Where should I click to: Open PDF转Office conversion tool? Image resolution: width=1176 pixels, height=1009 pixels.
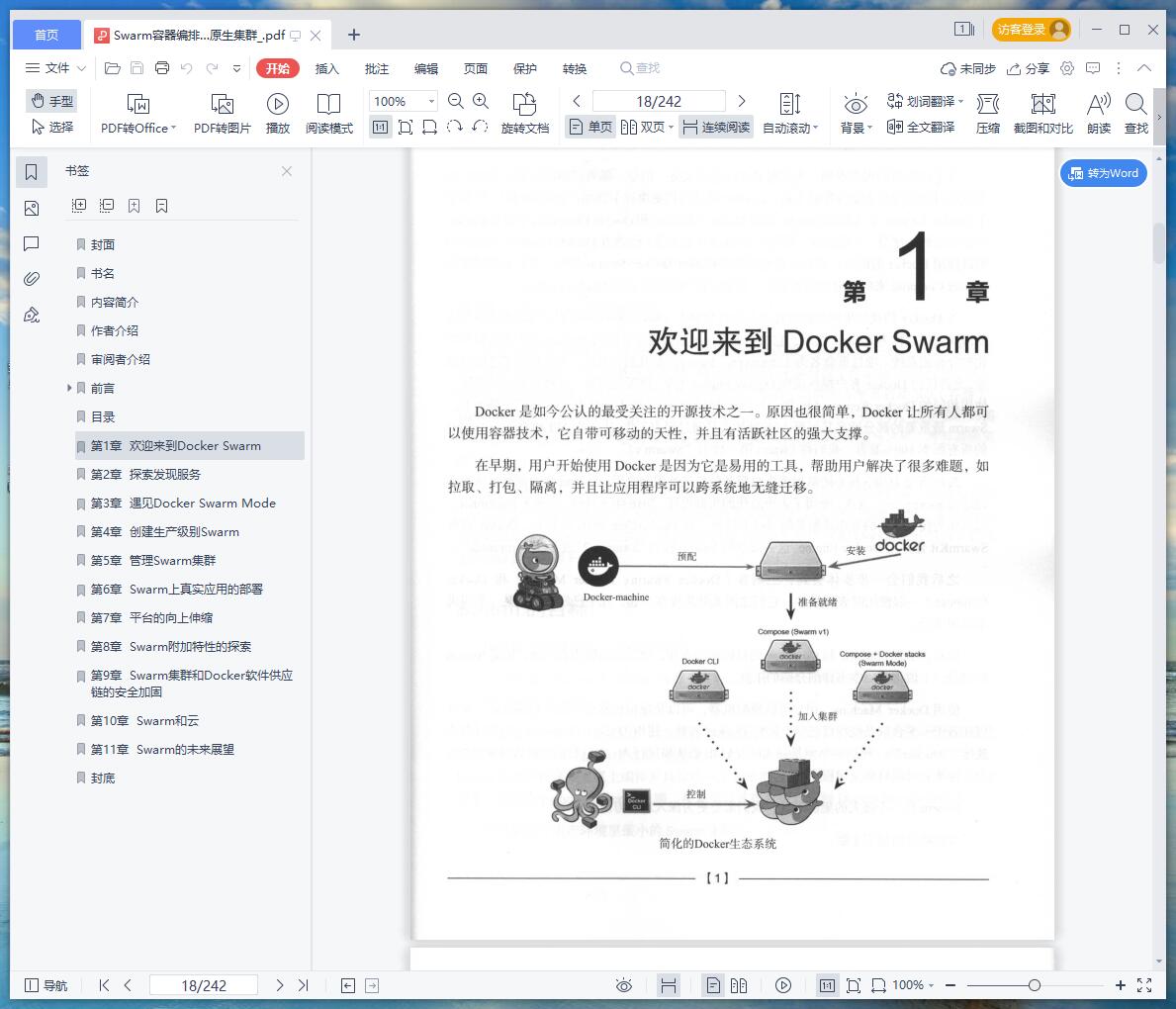(x=138, y=114)
